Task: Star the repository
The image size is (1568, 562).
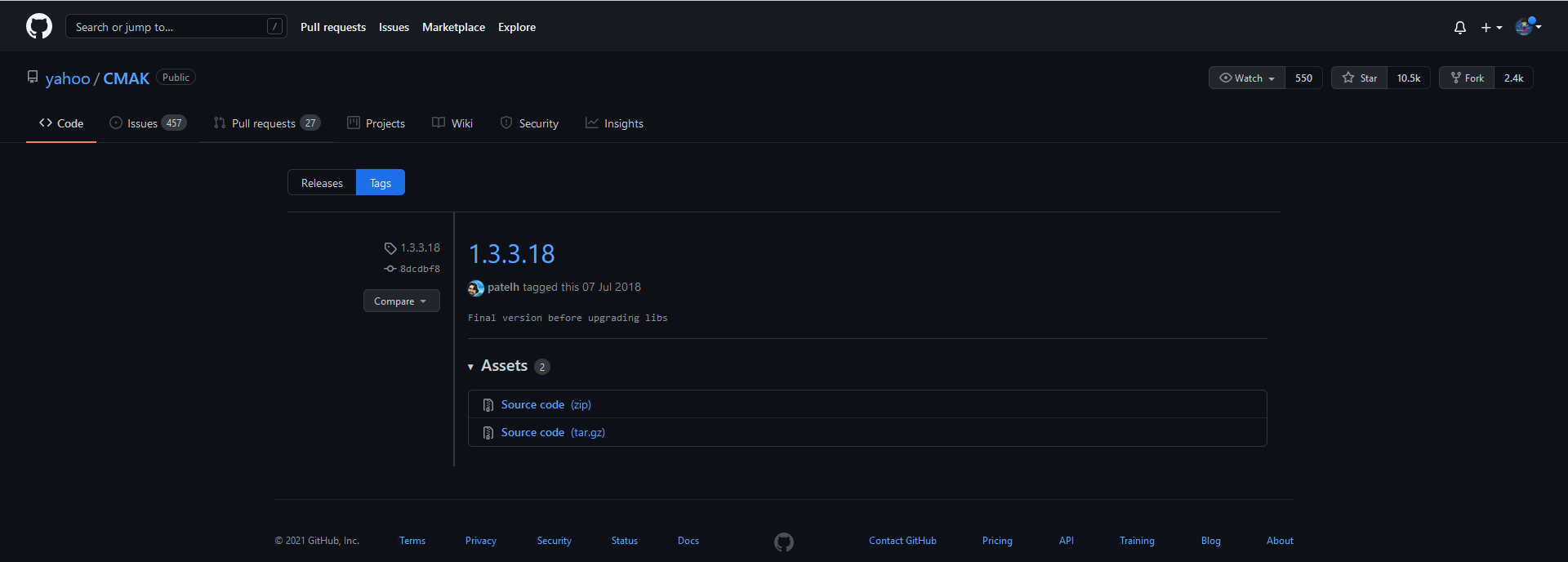Action: point(1359,78)
